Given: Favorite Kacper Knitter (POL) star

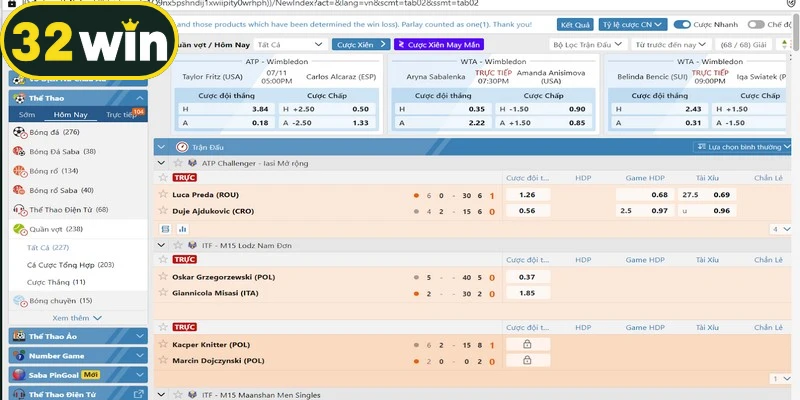Looking at the screenshot, I should [163, 343].
